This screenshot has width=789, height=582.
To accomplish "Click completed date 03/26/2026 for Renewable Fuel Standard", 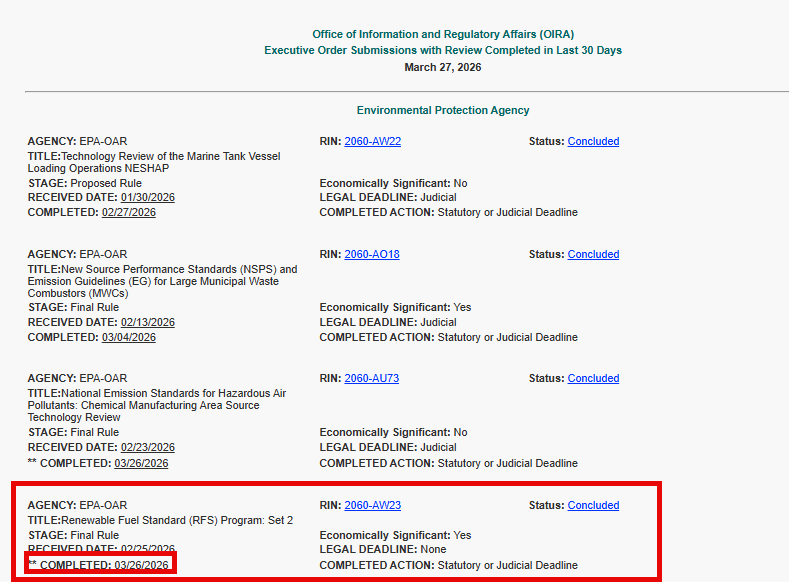I will click(x=141, y=565).
